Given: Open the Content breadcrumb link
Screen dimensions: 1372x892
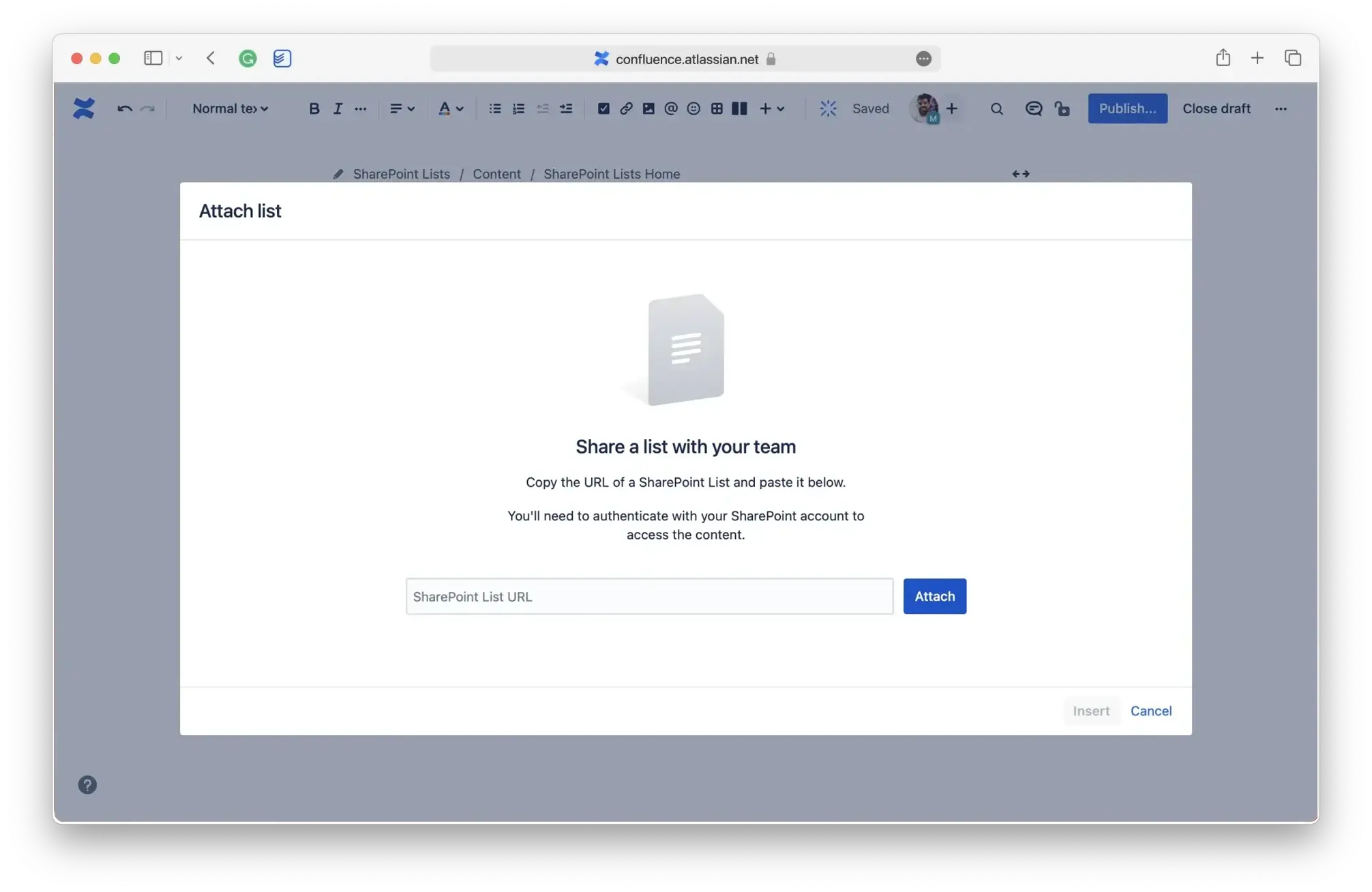Looking at the screenshot, I should click(497, 174).
